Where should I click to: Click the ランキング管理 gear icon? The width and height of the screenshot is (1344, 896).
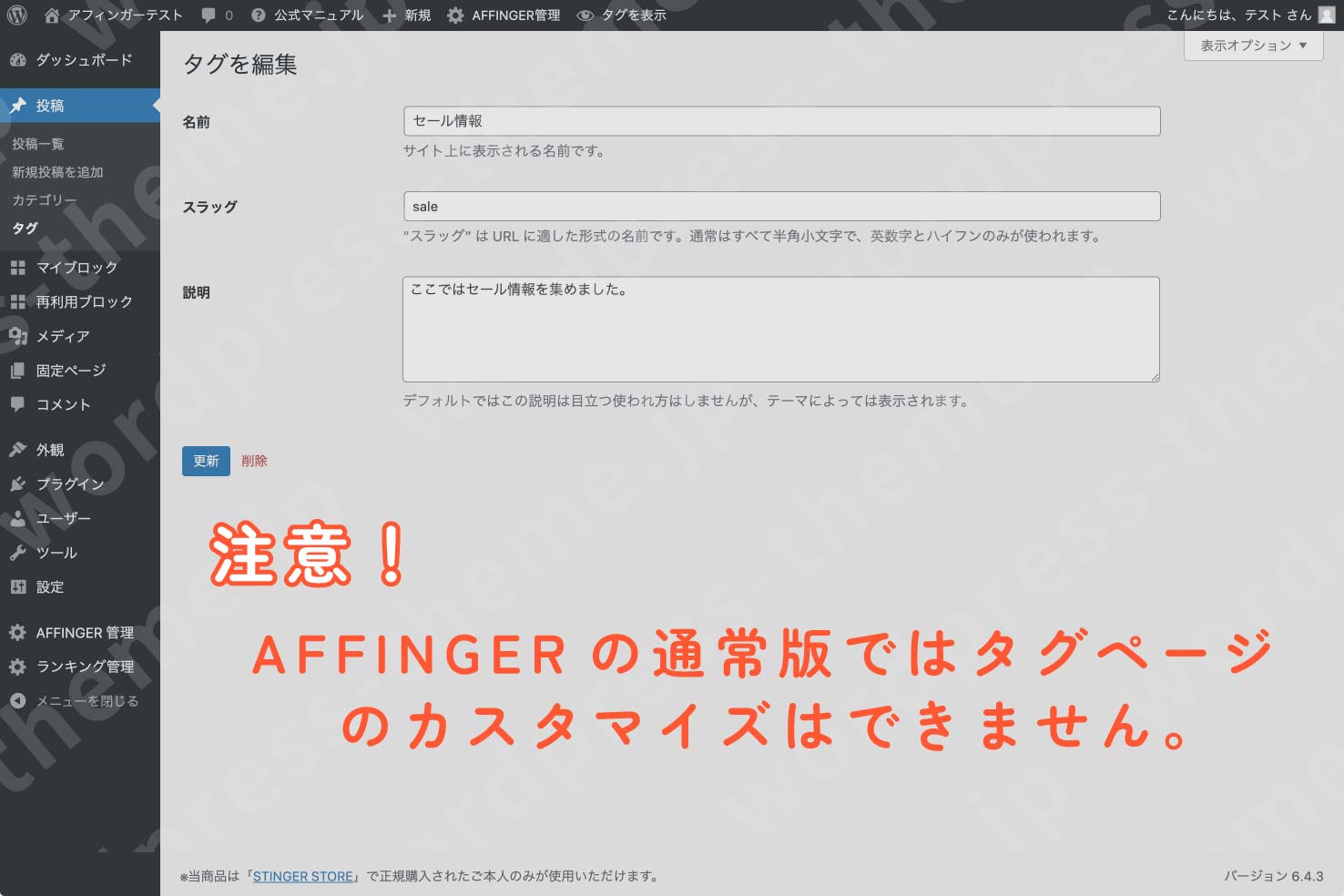coord(16,667)
